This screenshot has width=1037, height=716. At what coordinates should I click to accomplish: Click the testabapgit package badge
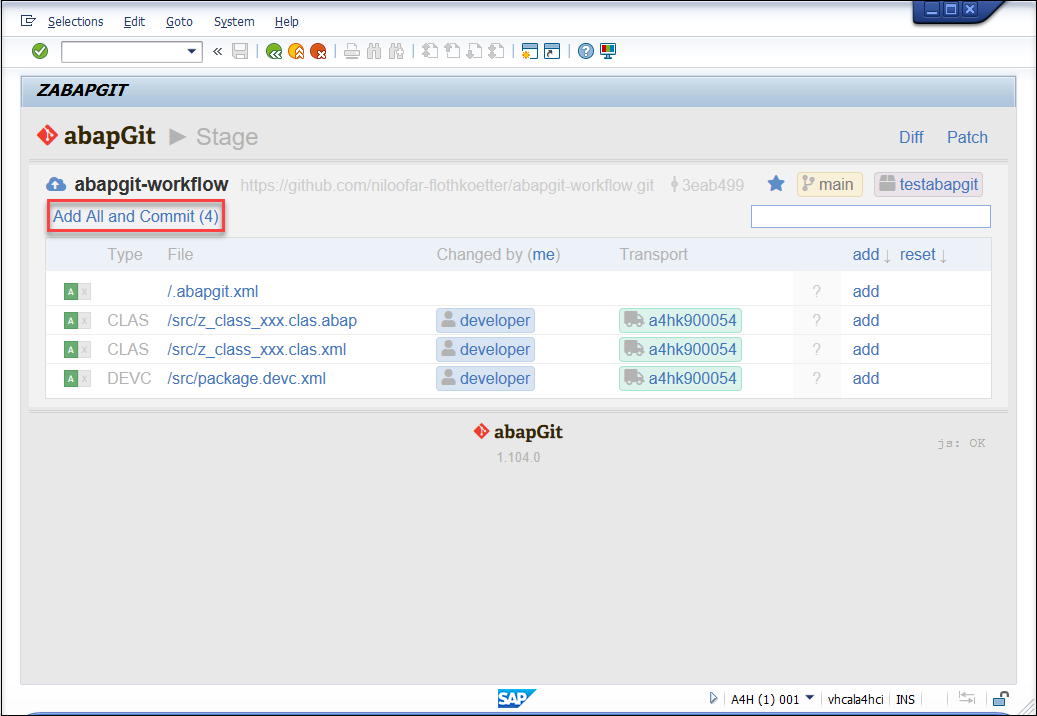(929, 184)
